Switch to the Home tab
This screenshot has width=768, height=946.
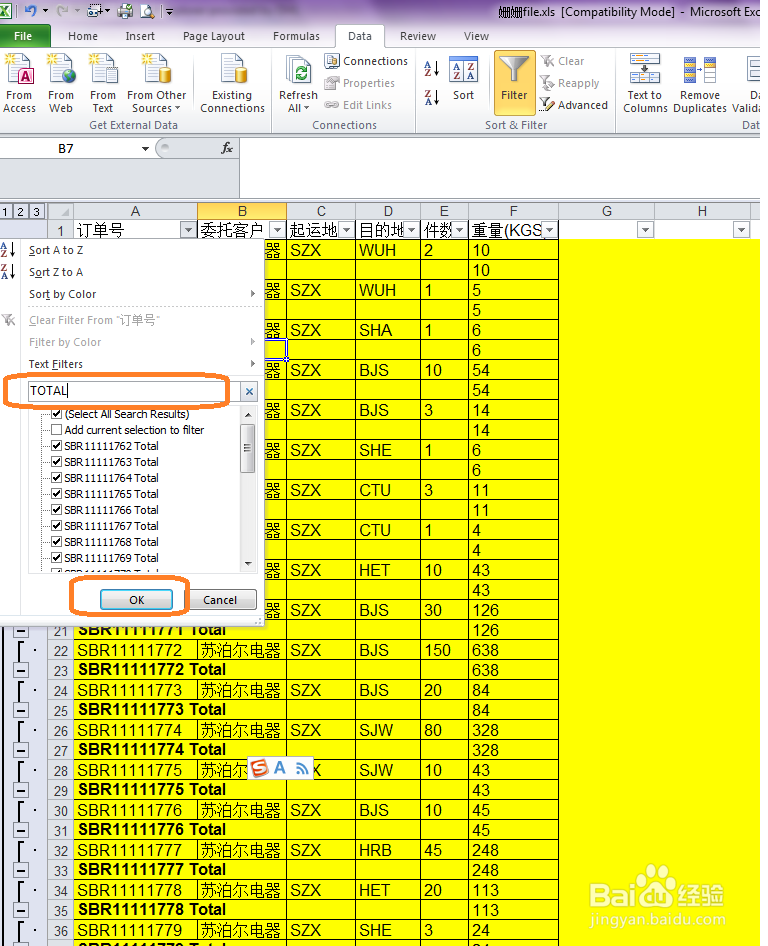[83, 36]
